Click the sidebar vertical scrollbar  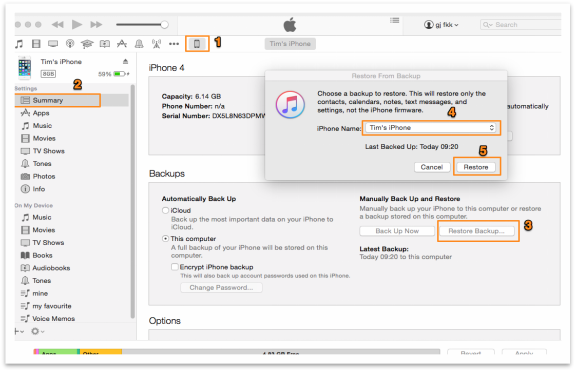[x=133, y=202]
